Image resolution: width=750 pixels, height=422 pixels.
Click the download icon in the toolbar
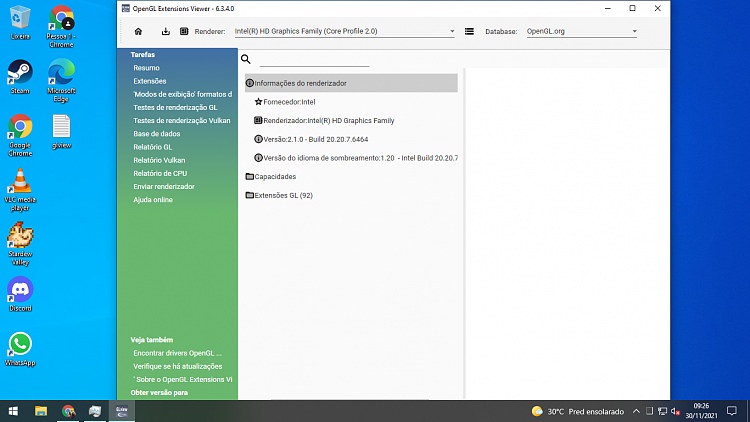tap(165, 32)
